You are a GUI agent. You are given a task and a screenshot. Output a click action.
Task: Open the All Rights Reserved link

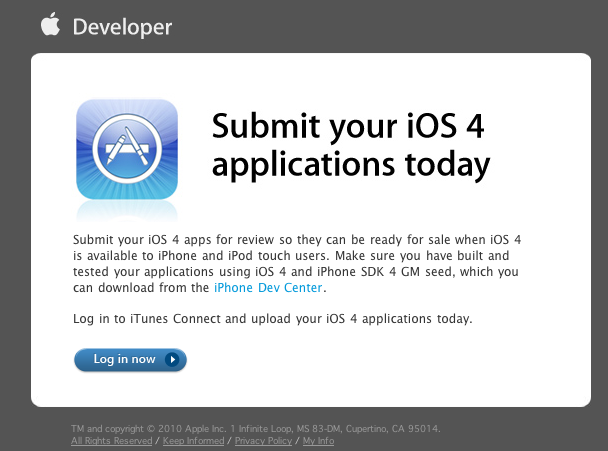pos(112,441)
